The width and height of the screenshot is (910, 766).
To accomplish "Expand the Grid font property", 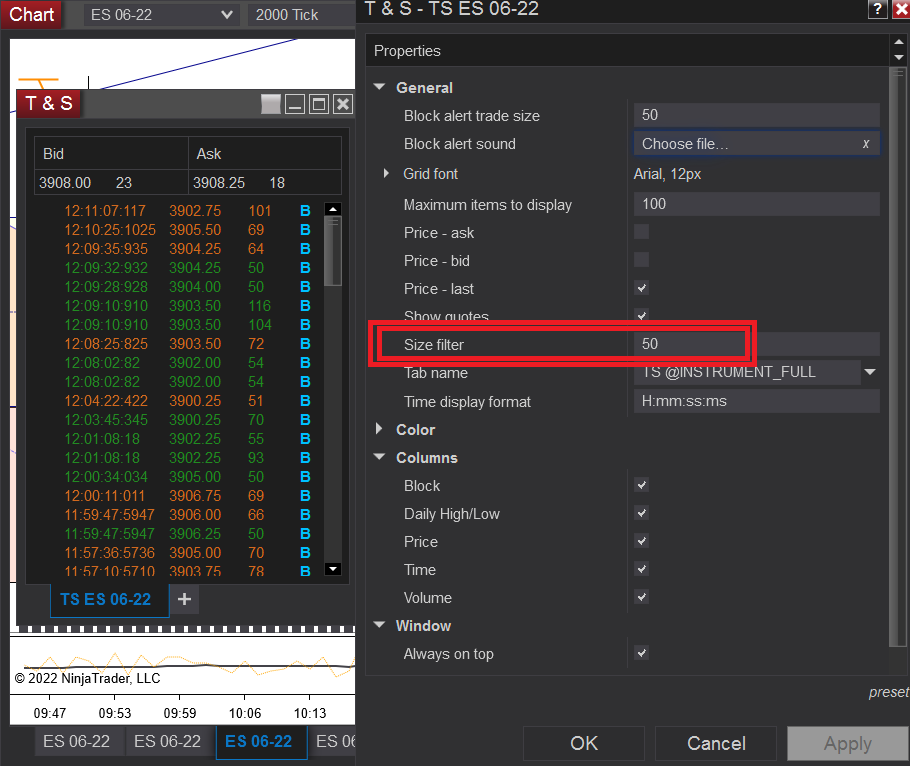I will pyautogui.click(x=386, y=173).
